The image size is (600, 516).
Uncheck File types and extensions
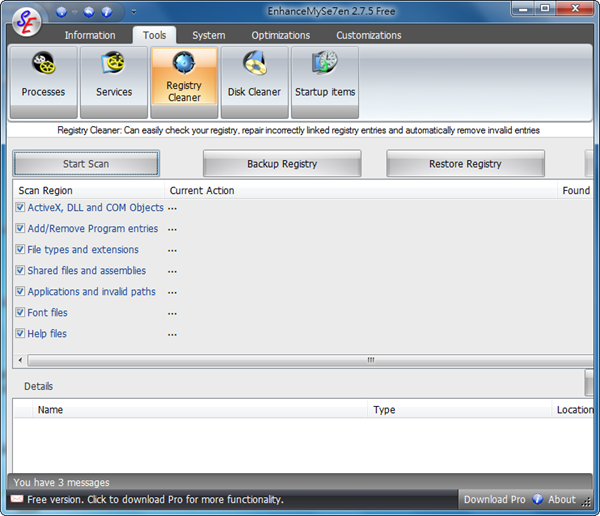pyautogui.click(x=20, y=250)
